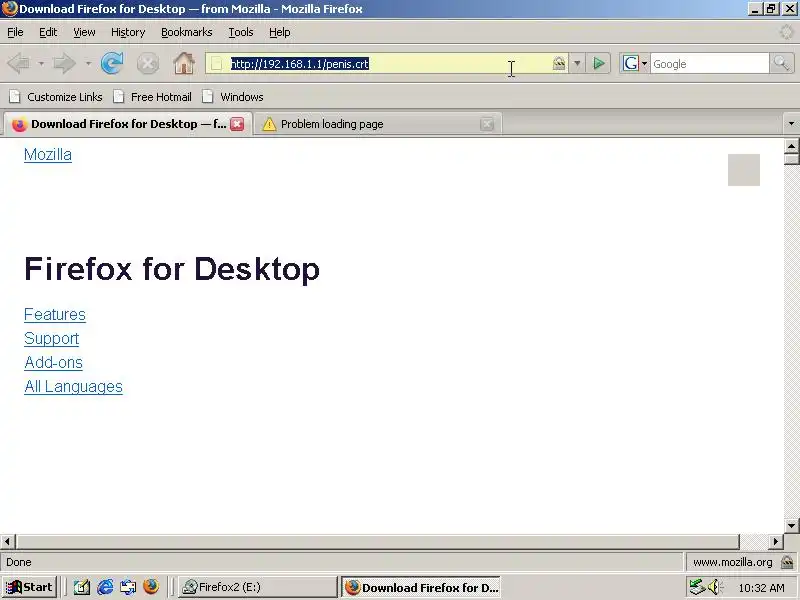This screenshot has width=800, height=600.
Task: Click Download Firefox taskbar button
Action: click(421, 587)
